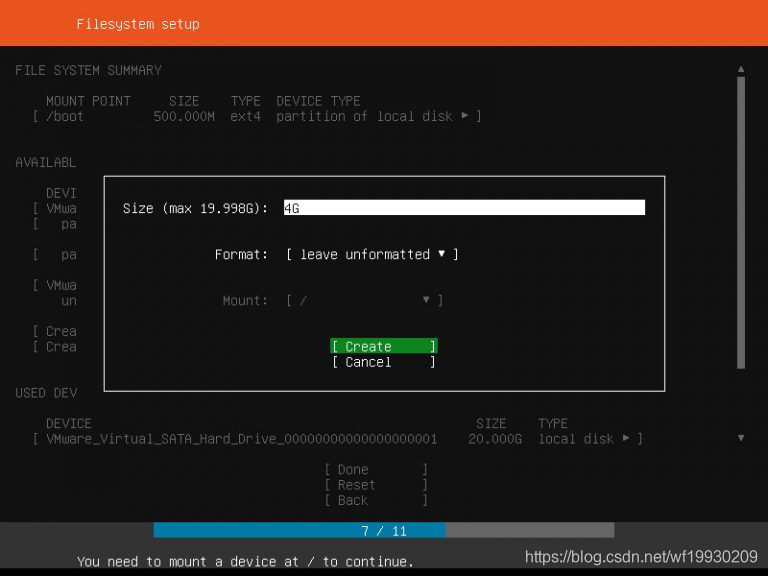Open the /boot partition row menu arrow
This screenshot has height=576, width=768.
point(464,116)
